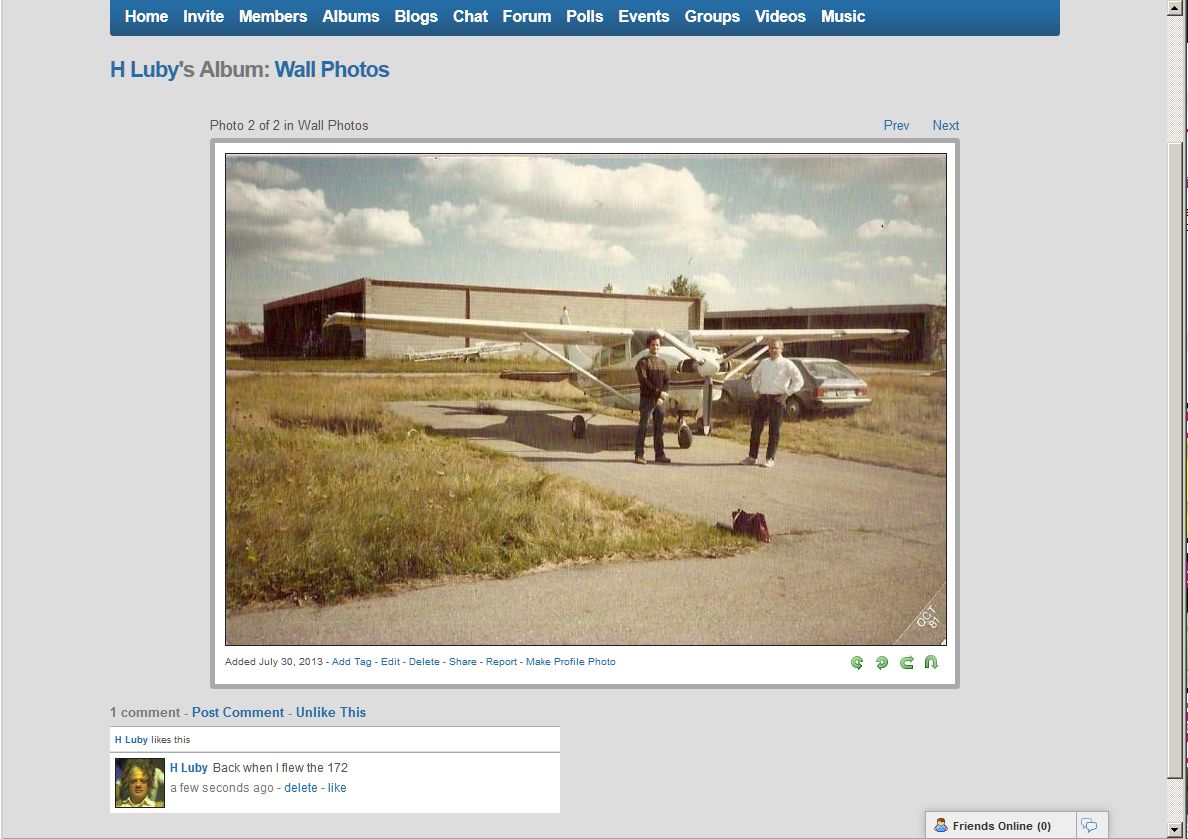Click the commenter's avatar thumbnail
1188x839 pixels.
pos(140,783)
